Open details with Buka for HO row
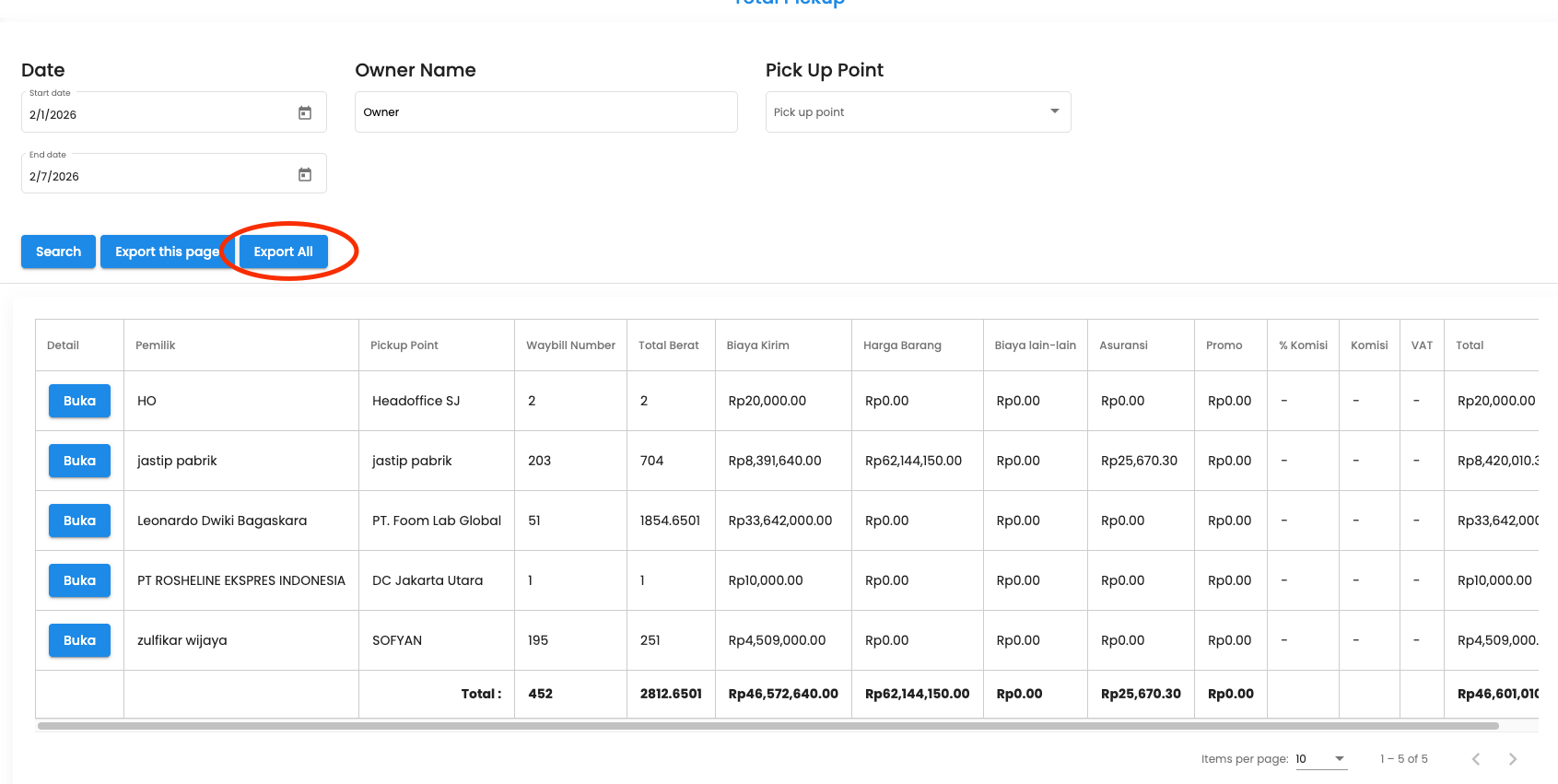The height and width of the screenshot is (784, 1558). (x=79, y=401)
